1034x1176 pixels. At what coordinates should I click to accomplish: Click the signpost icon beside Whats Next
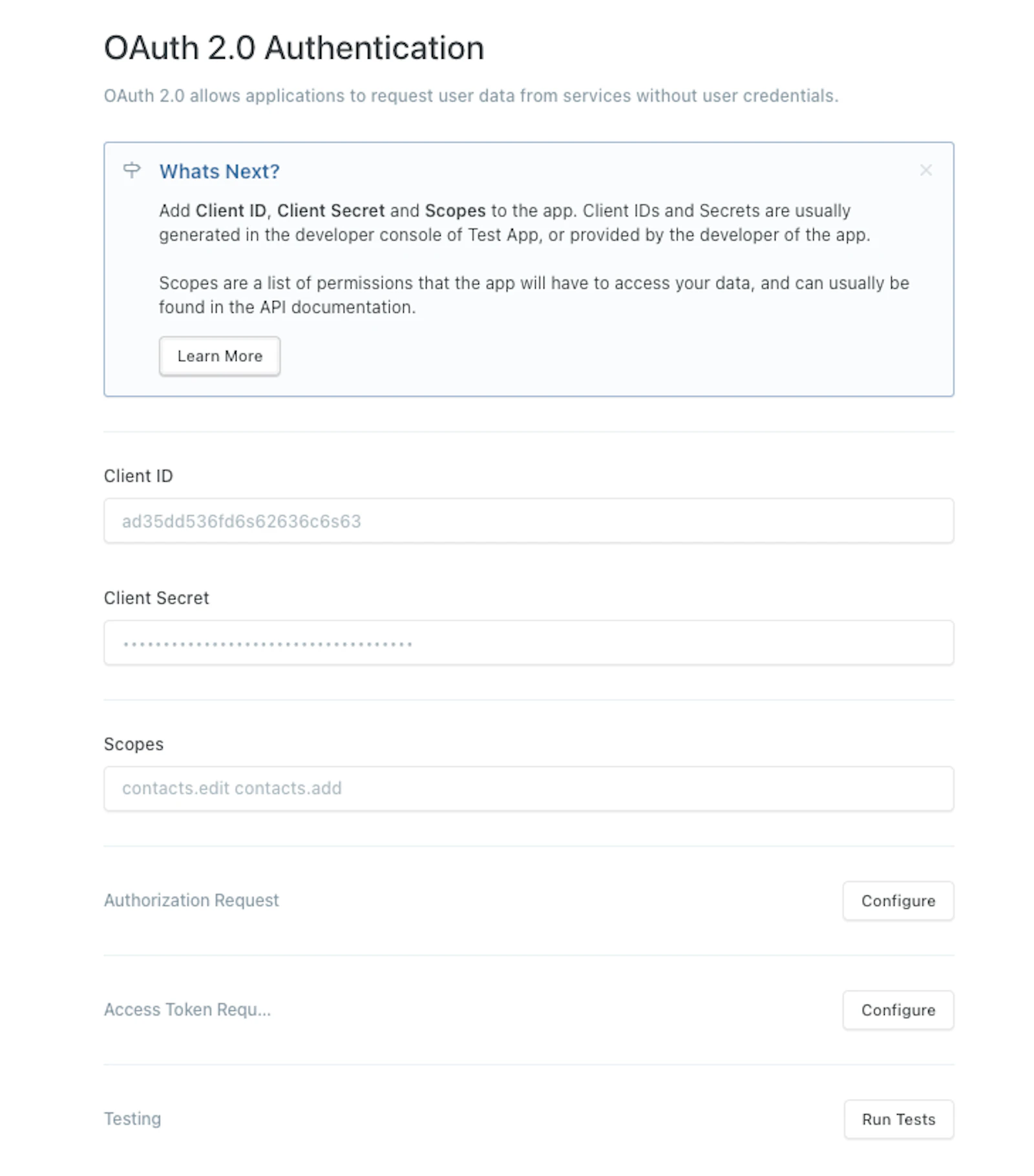point(131,170)
